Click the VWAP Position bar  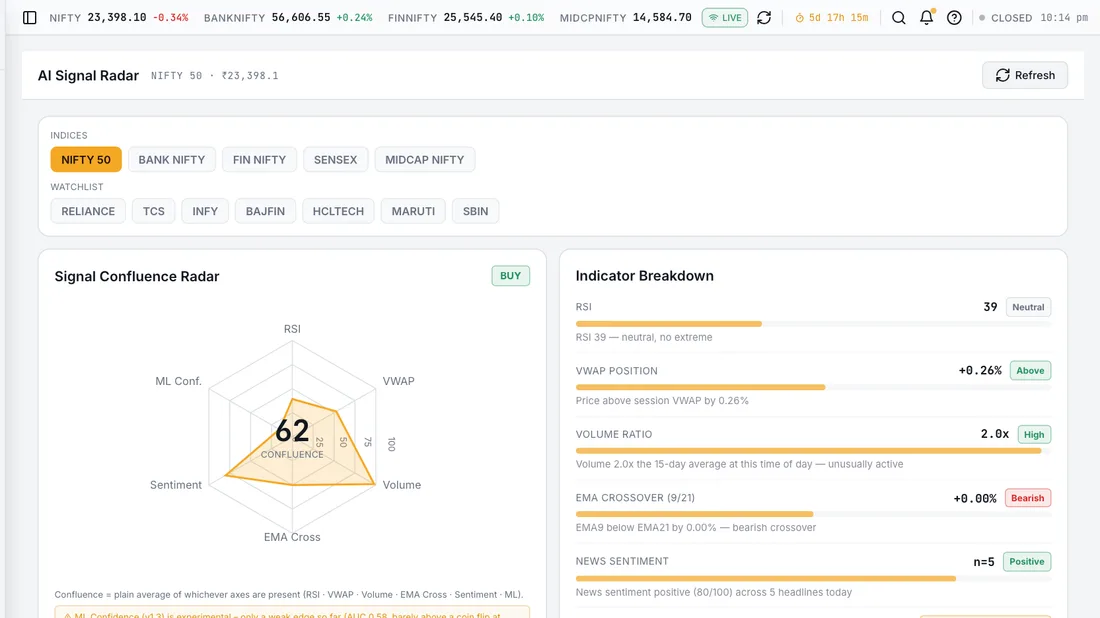pyautogui.click(x=813, y=387)
